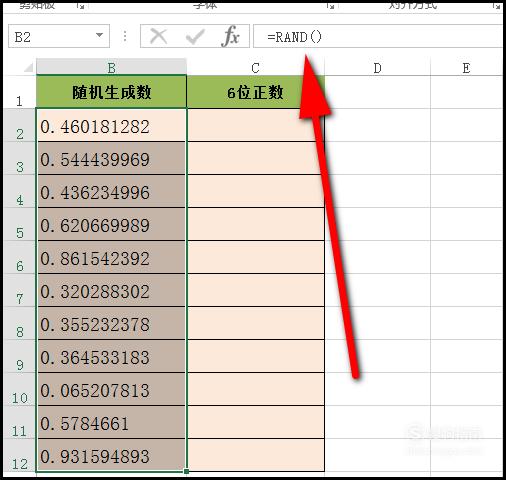Click the Insert Function fx icon

(x=230, y=36)
